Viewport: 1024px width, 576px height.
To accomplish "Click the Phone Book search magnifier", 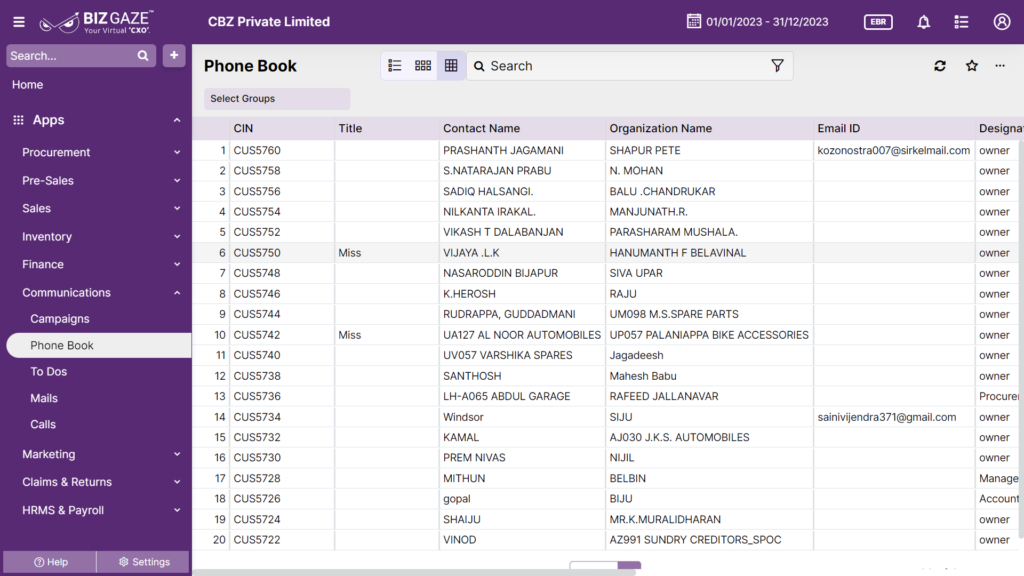I will pos(479,66).
